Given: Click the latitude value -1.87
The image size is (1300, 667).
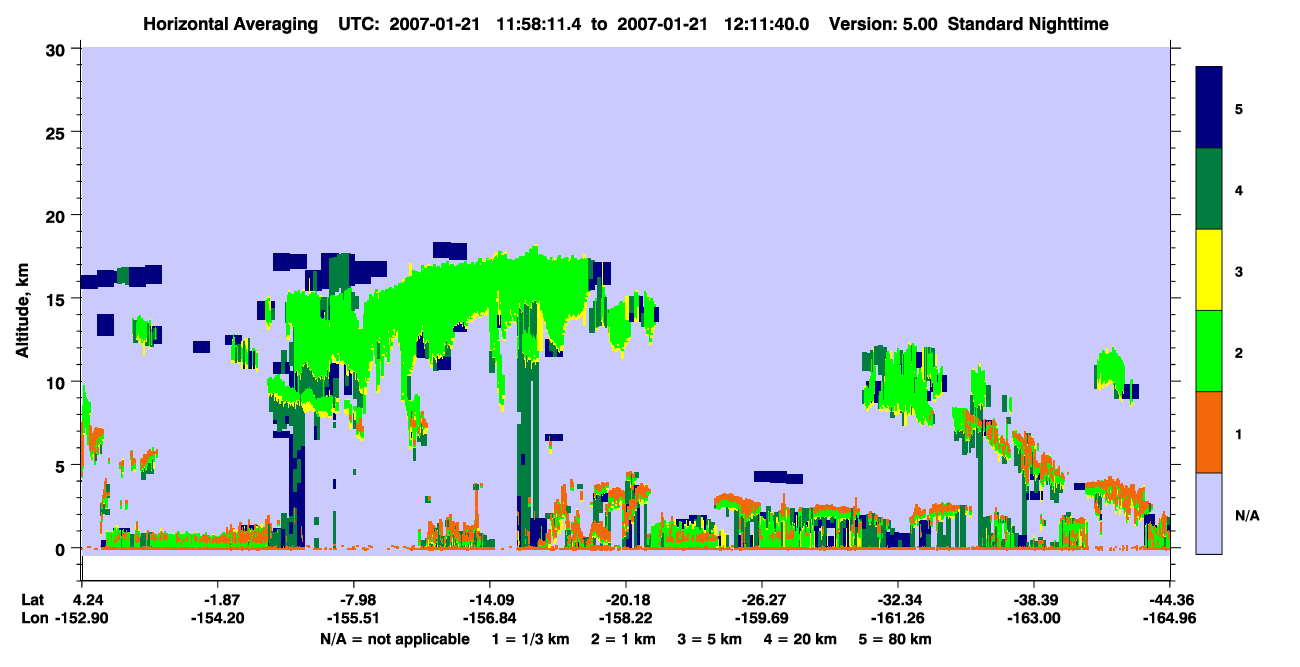Looking at the screenshot, I should click(x=218, y=600).
